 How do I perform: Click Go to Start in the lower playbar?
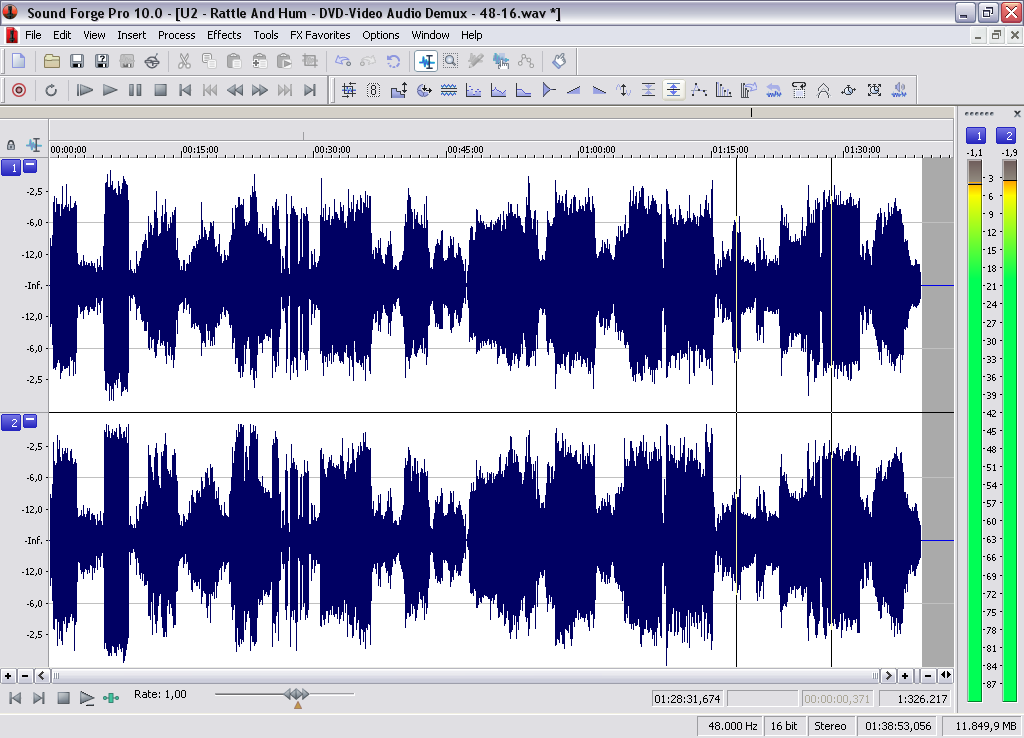(15, 699)
